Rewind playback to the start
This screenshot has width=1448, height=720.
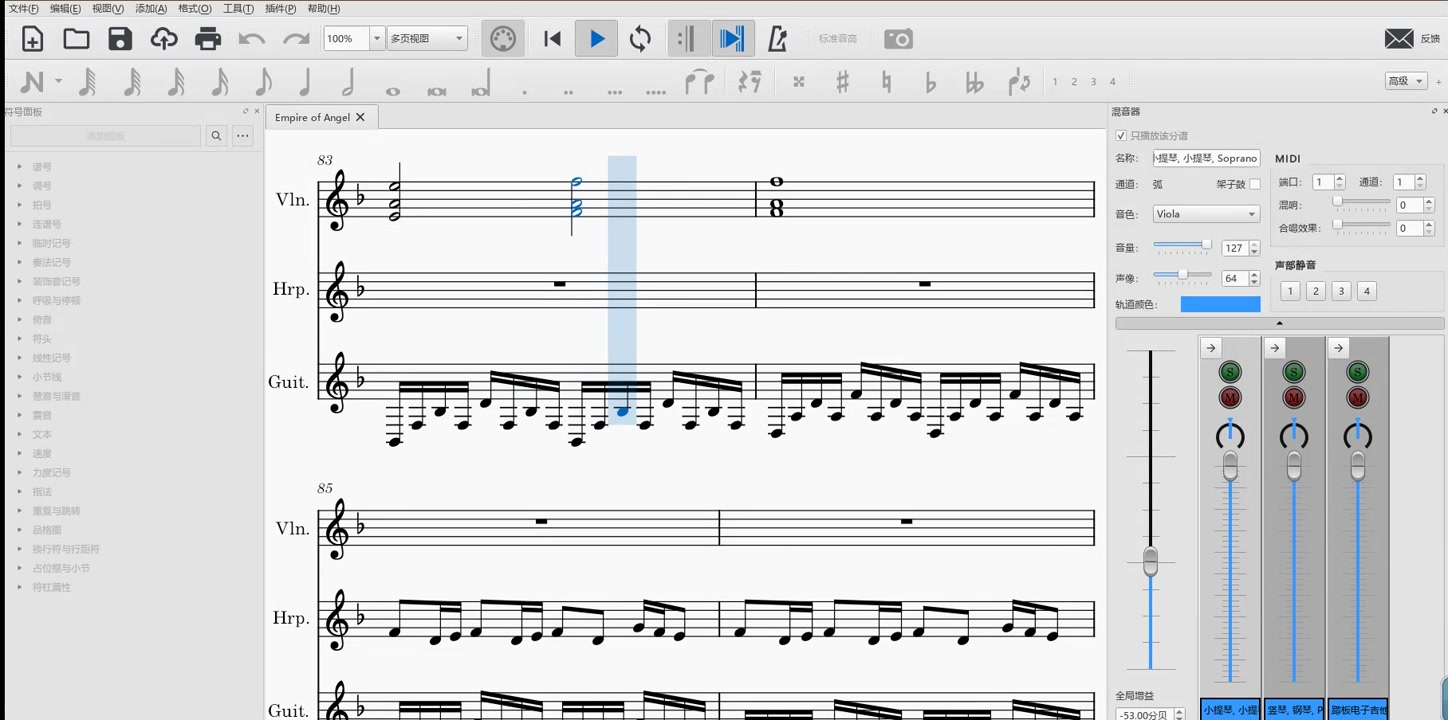[552, 39]
